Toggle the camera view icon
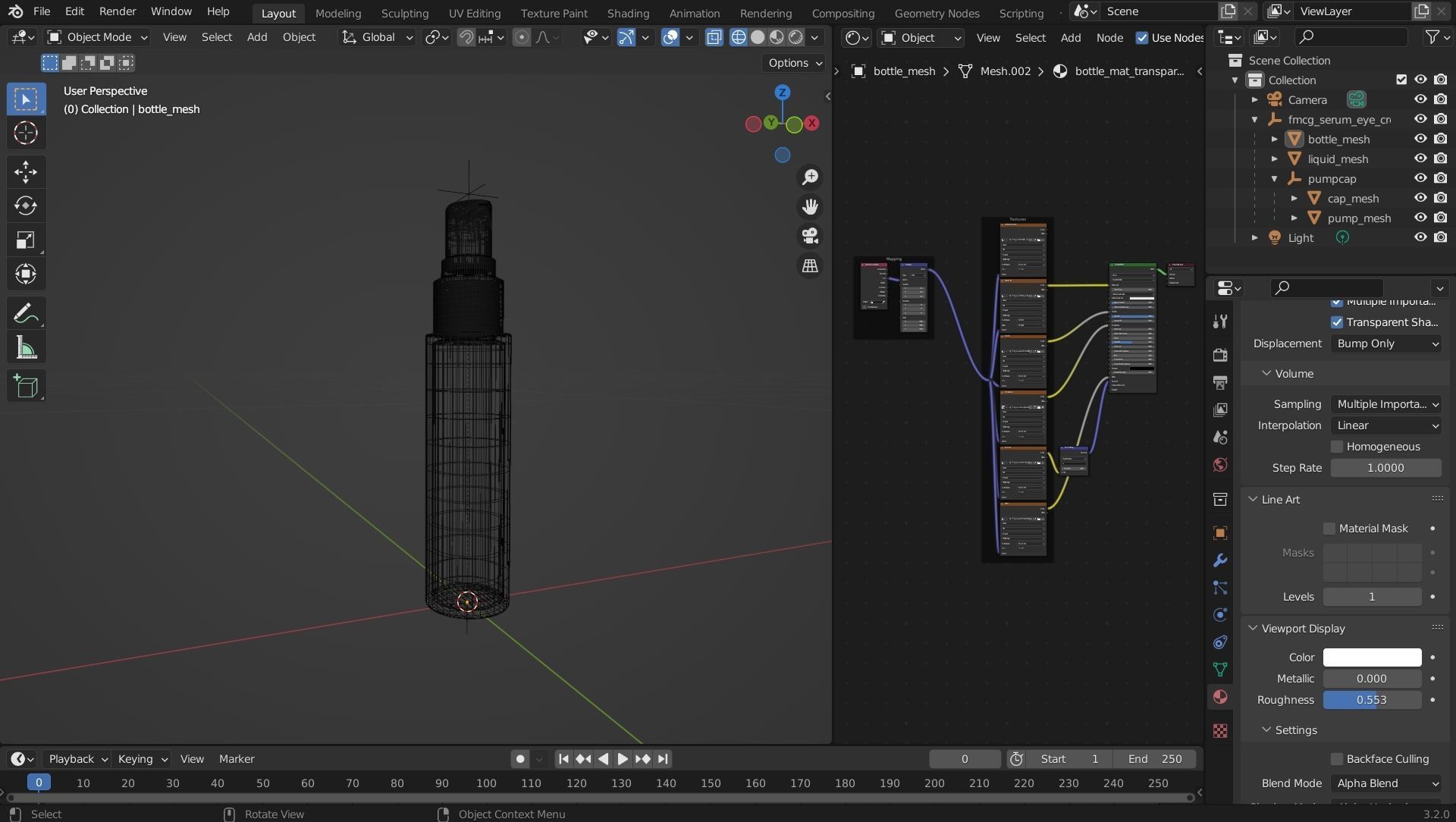Viewport: 1456px width, 822px height. point(810,236)
